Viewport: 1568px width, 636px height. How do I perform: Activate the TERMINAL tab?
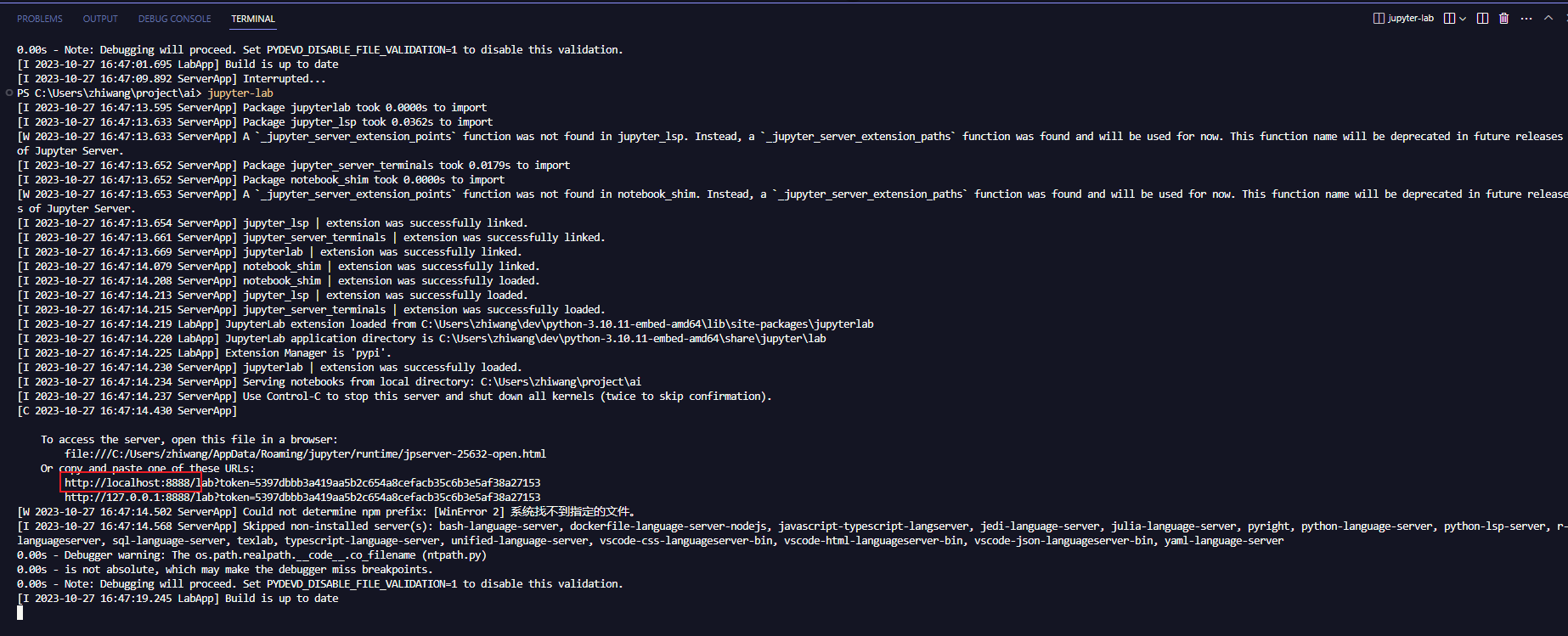[x=253, y=19]
